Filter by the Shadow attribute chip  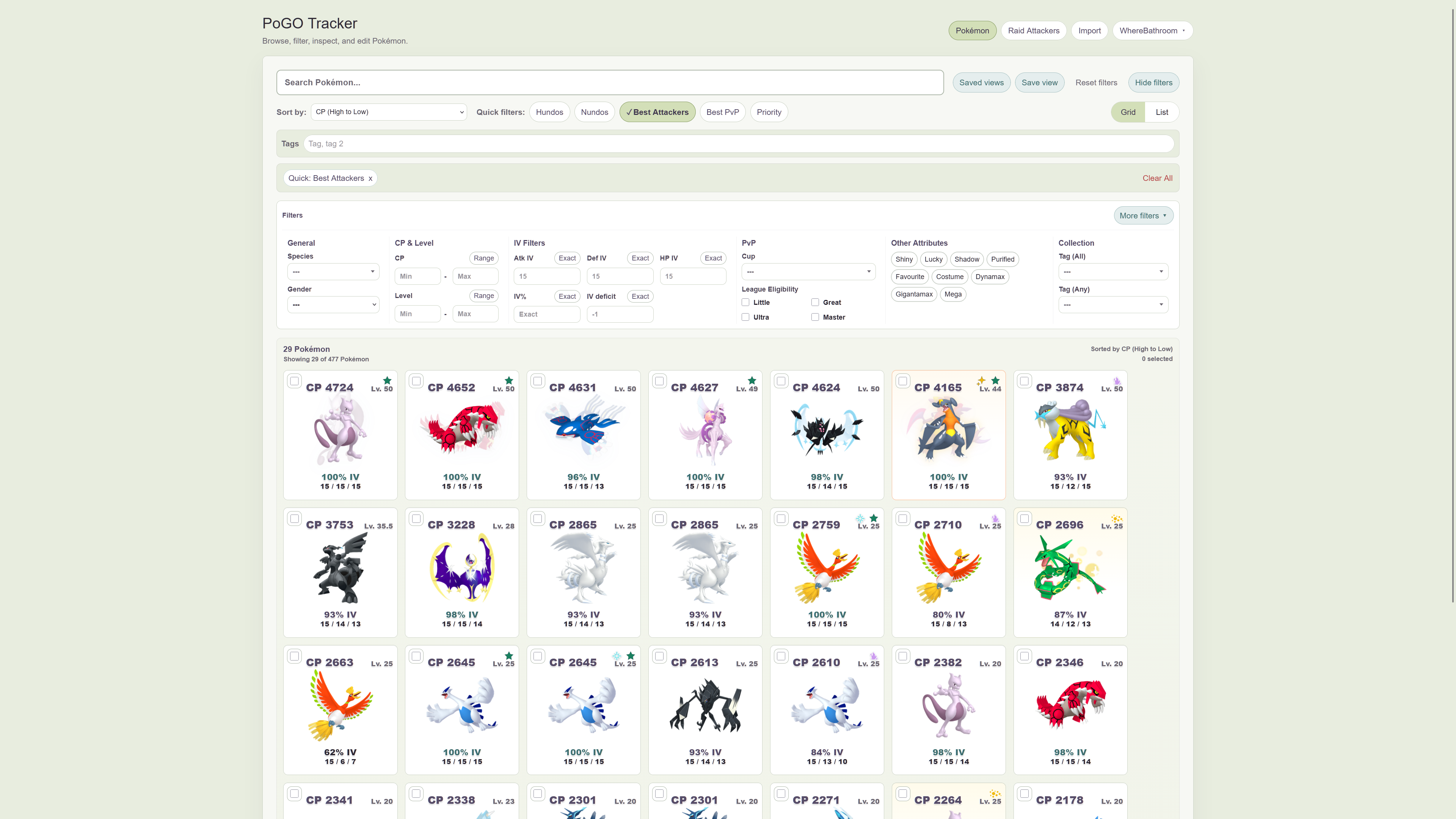966,259
